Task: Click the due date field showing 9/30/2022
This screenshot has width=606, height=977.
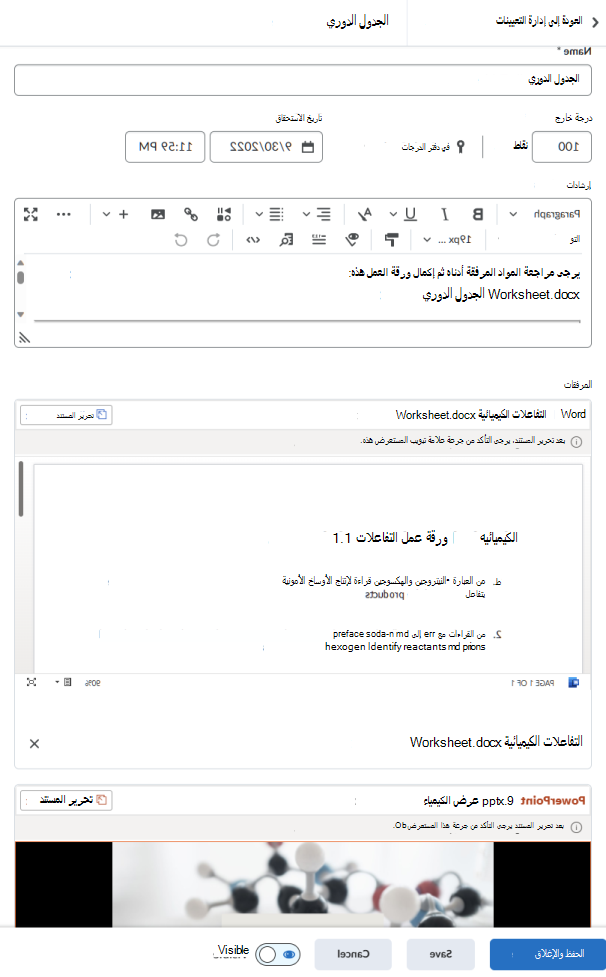Action: point(266,147)
